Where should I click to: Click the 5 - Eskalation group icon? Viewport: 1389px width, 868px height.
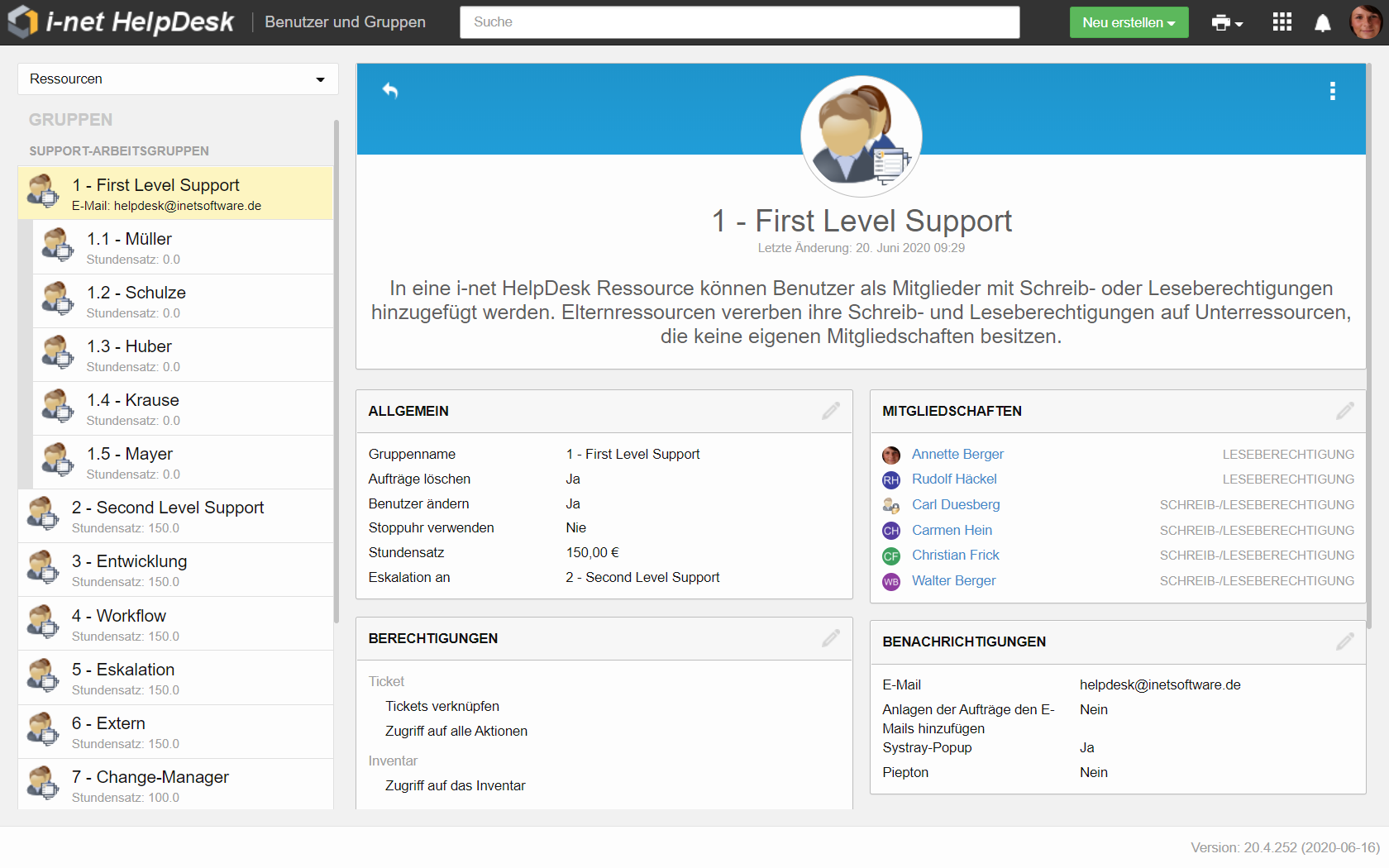coord(43,676)
